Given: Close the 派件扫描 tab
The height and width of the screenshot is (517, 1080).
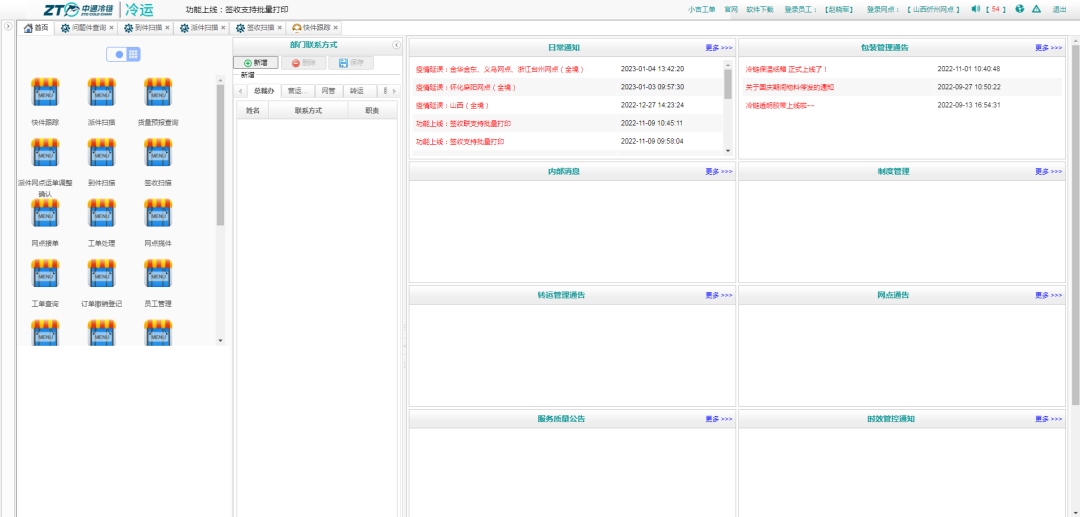Looking at the screenshot, I should click(x=223, y=28).
